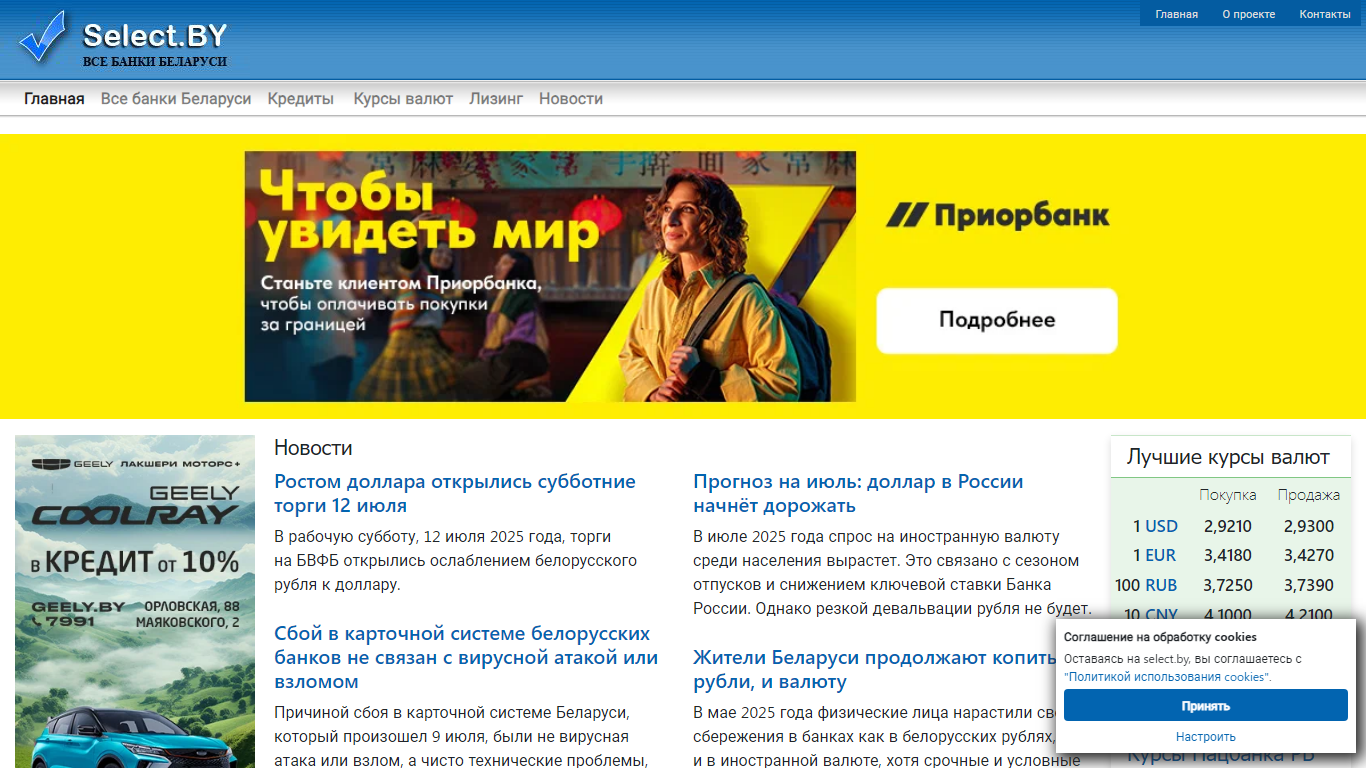The image size is (1366, 768).
Task: Select the Главная main navigation tab
Action: pos(54,99)
